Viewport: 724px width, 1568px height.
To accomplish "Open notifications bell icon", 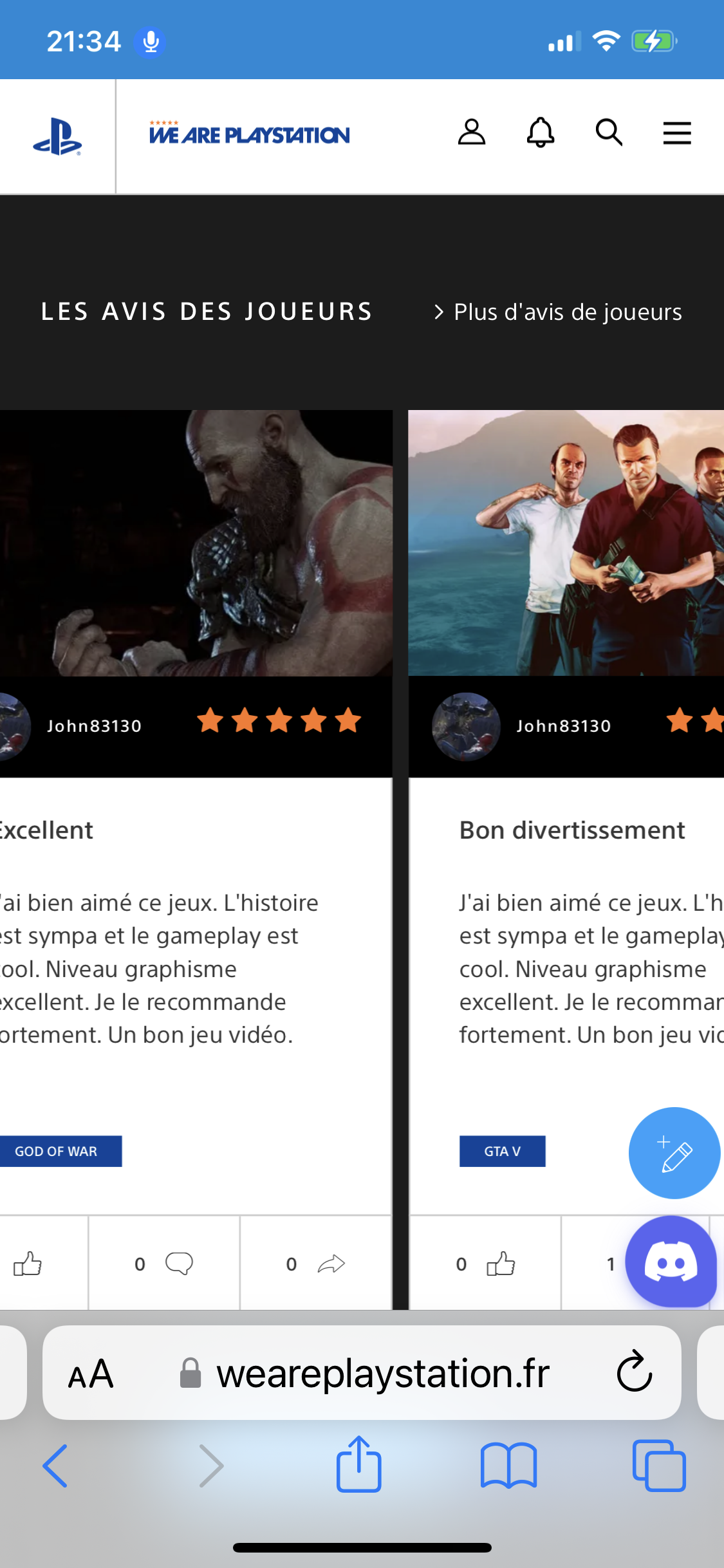I will 541,133.
